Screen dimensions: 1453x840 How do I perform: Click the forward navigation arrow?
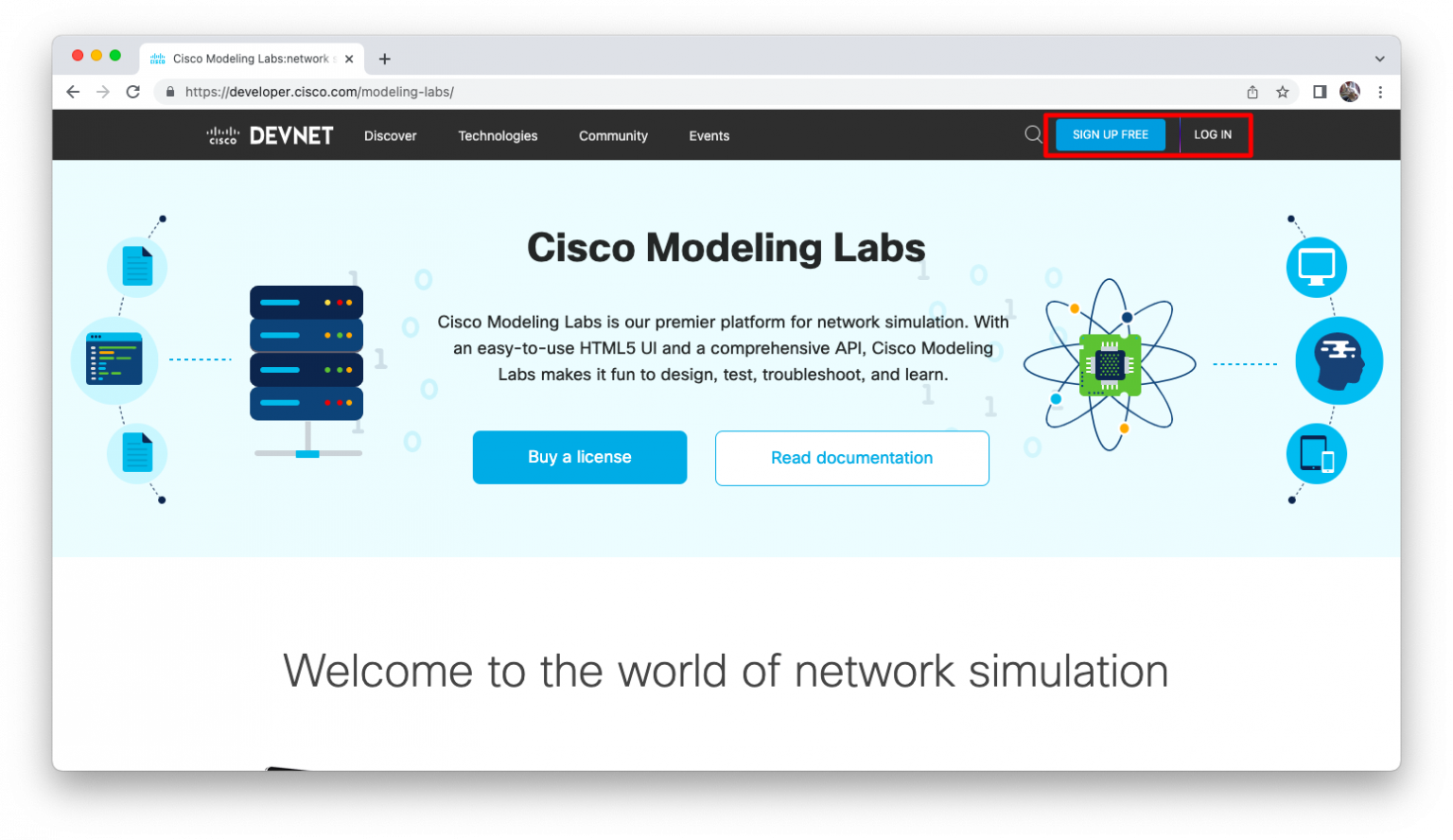[x=102, y=92]
